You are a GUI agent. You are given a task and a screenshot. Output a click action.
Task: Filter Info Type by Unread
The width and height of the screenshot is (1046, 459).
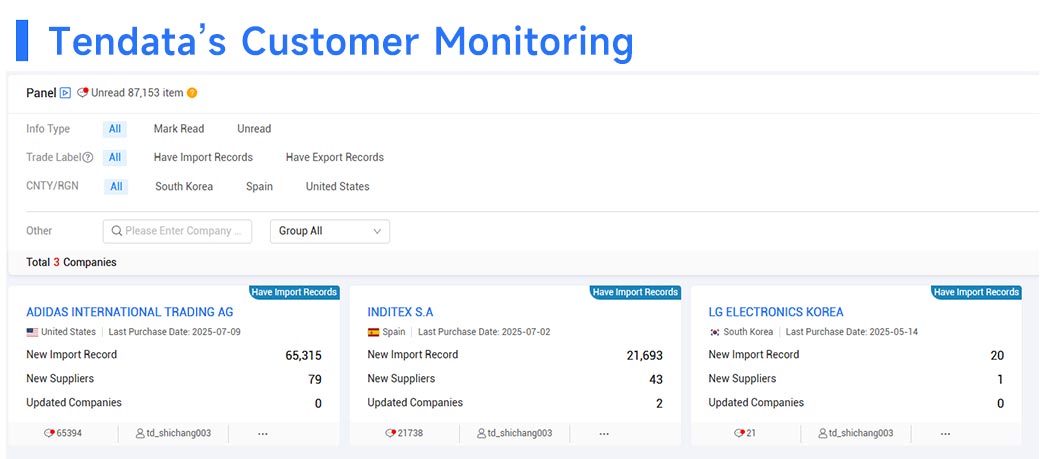(254, 129)
